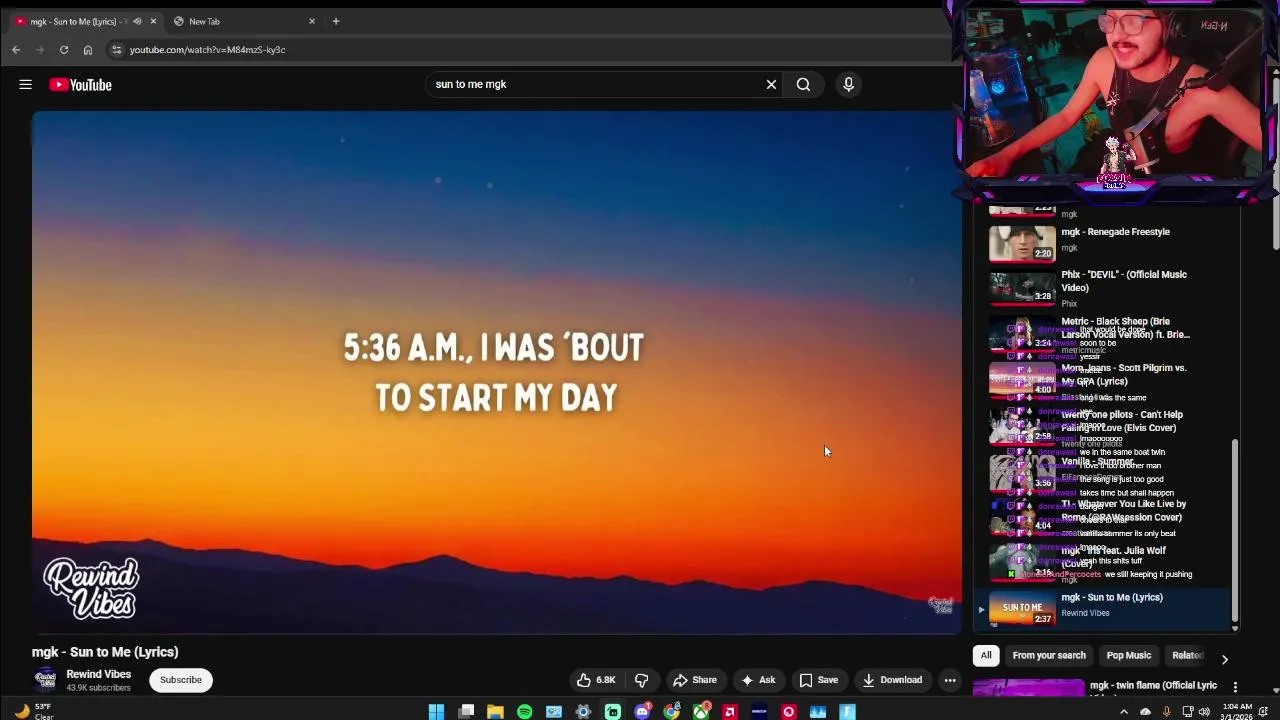Download the video
The image size is (1280, 720).
(892, 680)
